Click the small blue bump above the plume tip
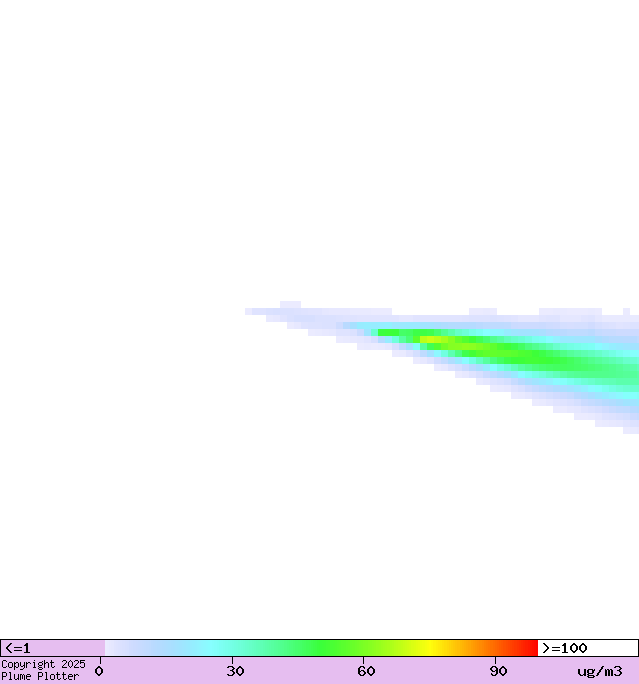 (290, 304)
